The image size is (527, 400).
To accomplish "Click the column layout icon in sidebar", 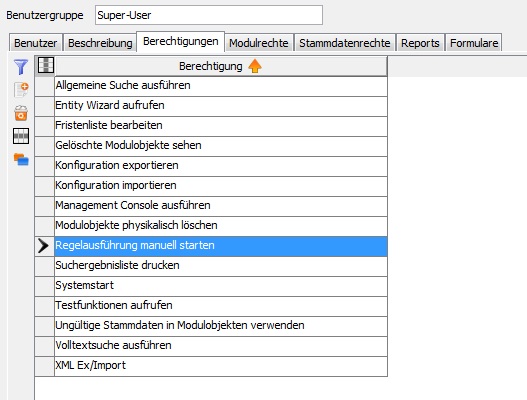I will point(21,136).
